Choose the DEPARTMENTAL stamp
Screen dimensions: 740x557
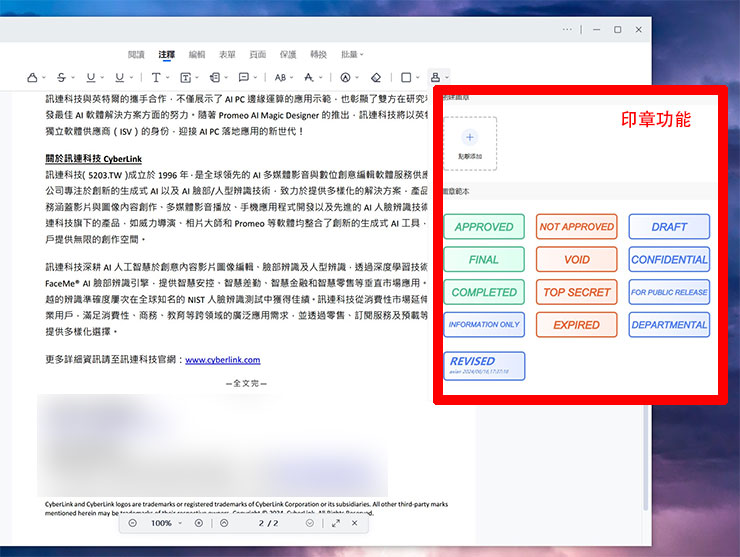click(x=669, y=325)
